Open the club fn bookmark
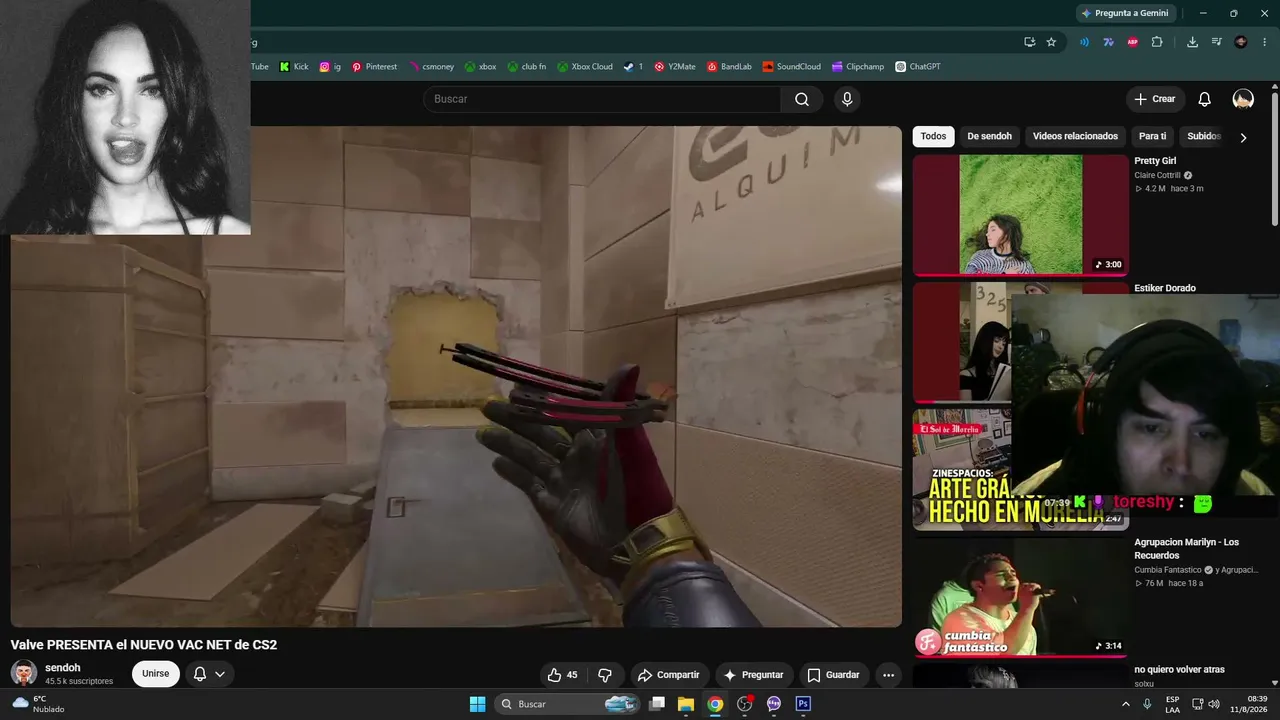The width and height of the screenshot is (1280, 720). coord(526,67)
